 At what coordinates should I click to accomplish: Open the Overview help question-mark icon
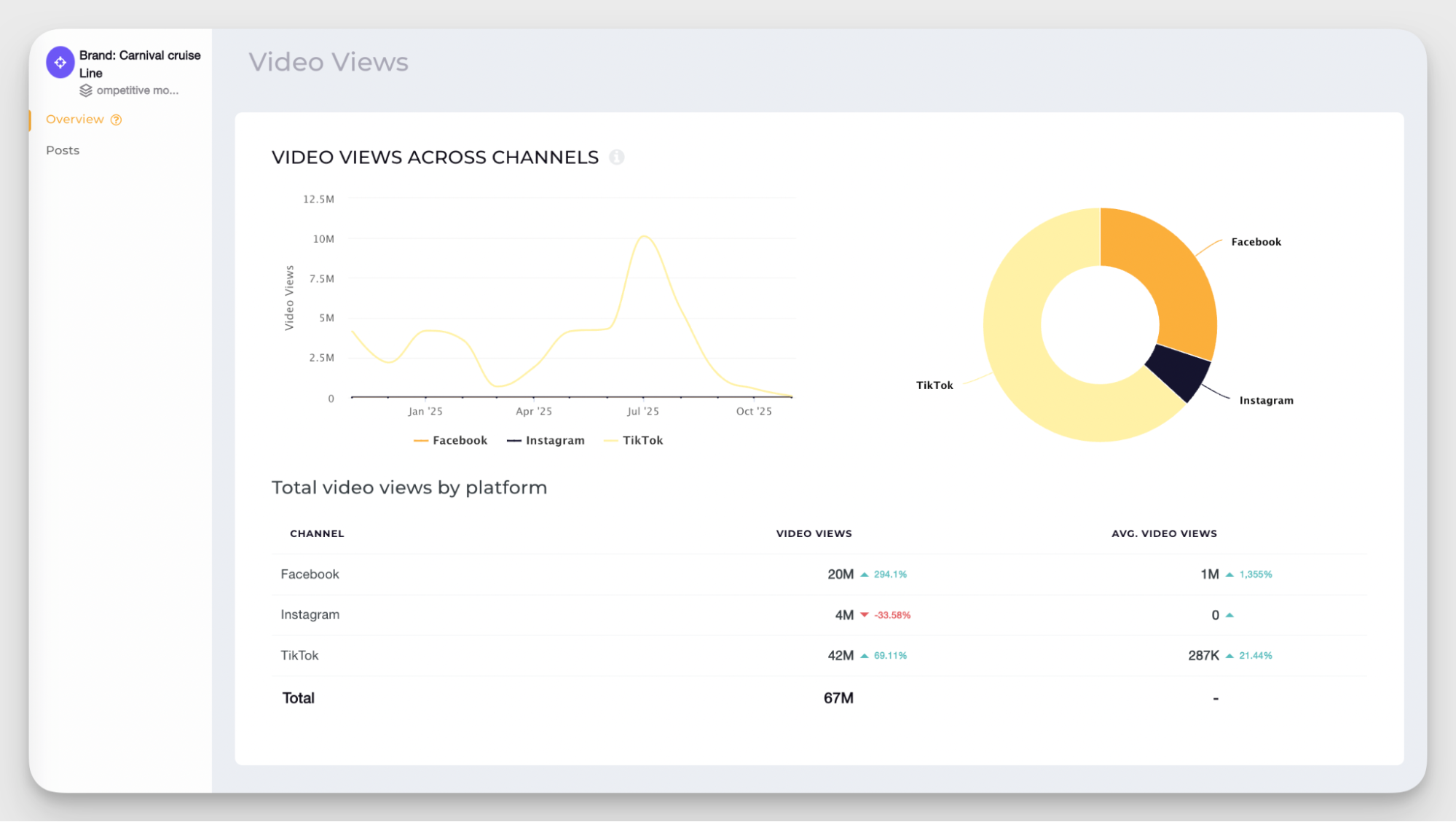(116, 119)
